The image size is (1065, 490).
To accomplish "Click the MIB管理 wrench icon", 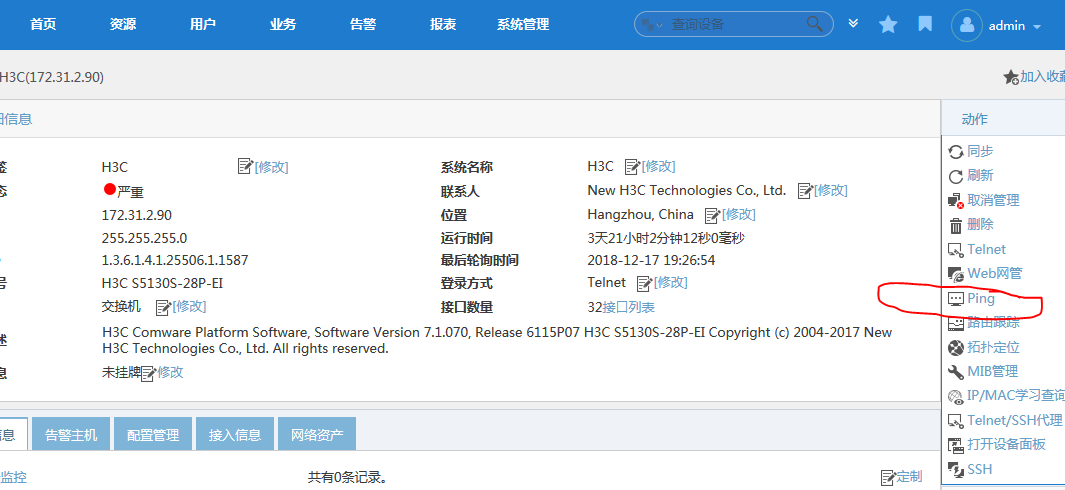I will (956, 372).
